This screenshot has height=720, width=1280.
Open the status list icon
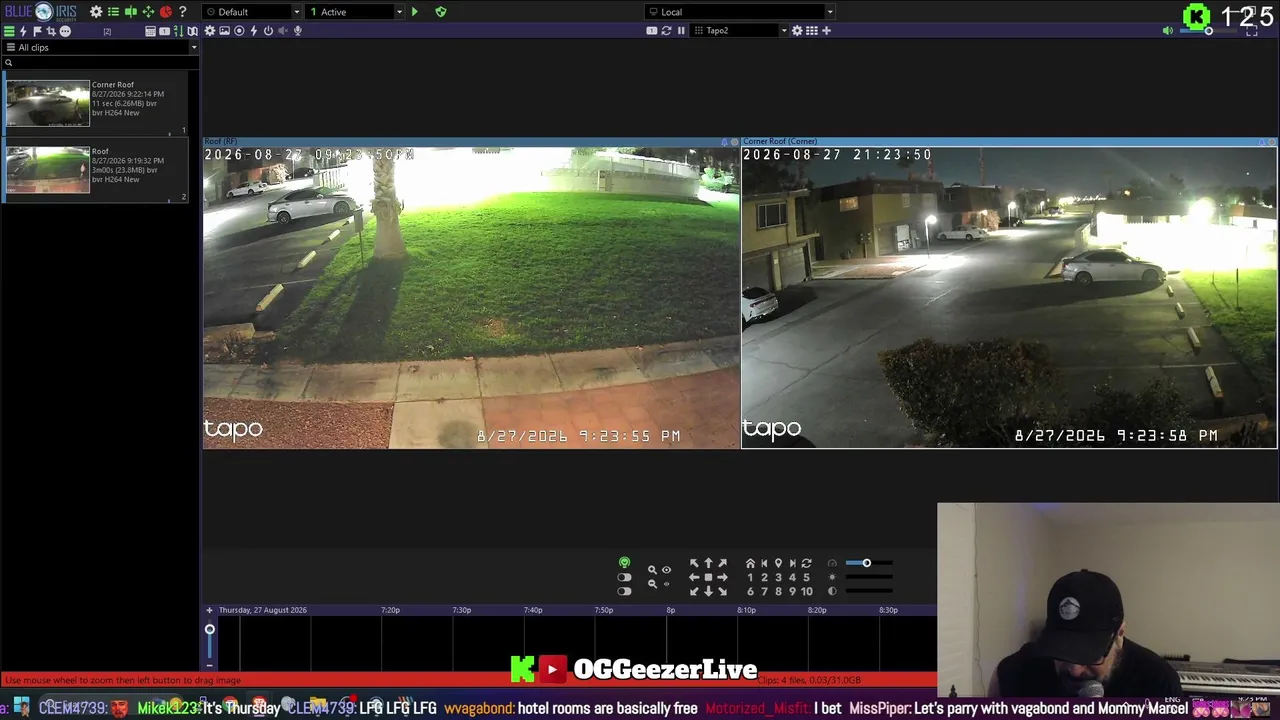point(113,12)
